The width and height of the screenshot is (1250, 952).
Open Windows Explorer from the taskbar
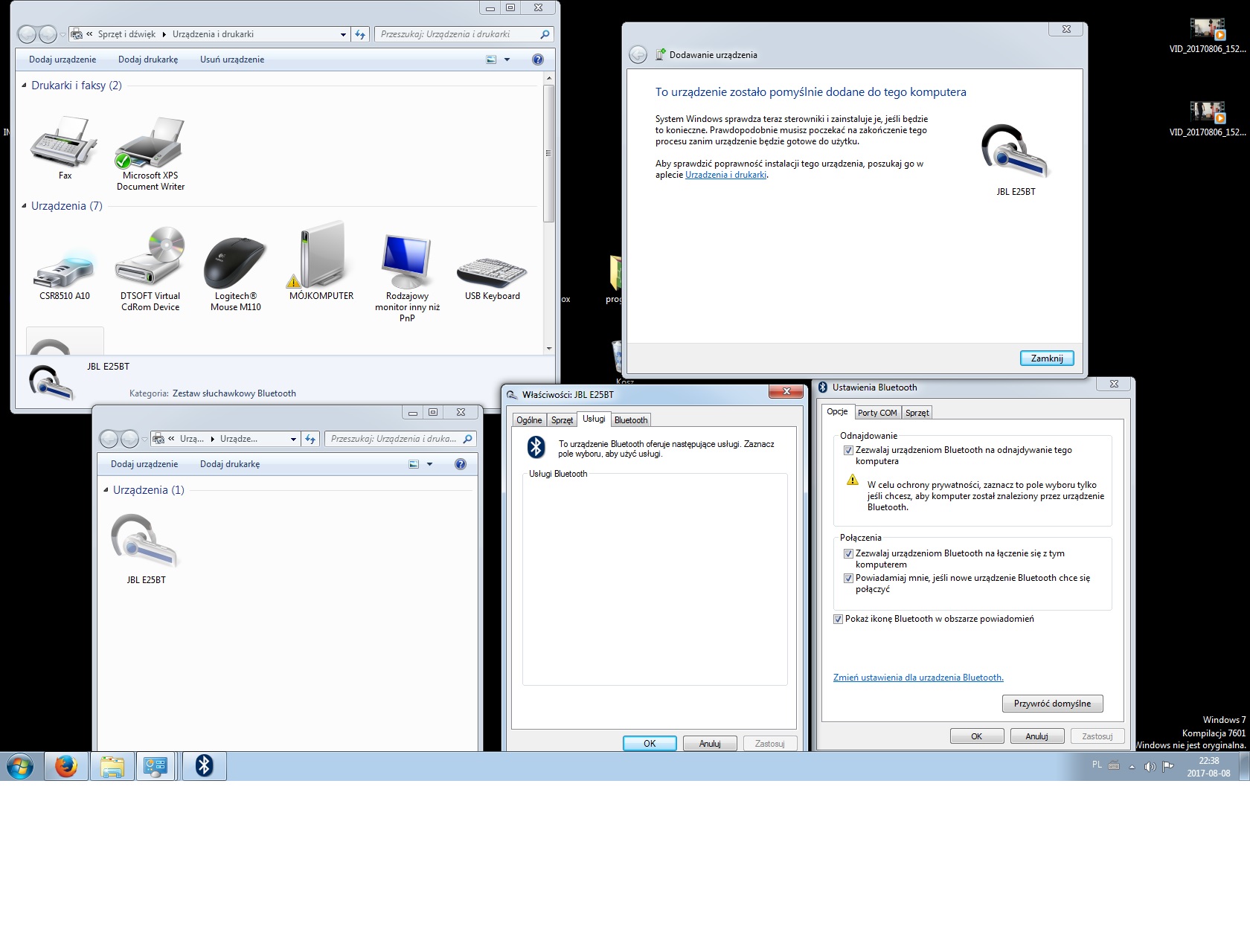(112, 766)
